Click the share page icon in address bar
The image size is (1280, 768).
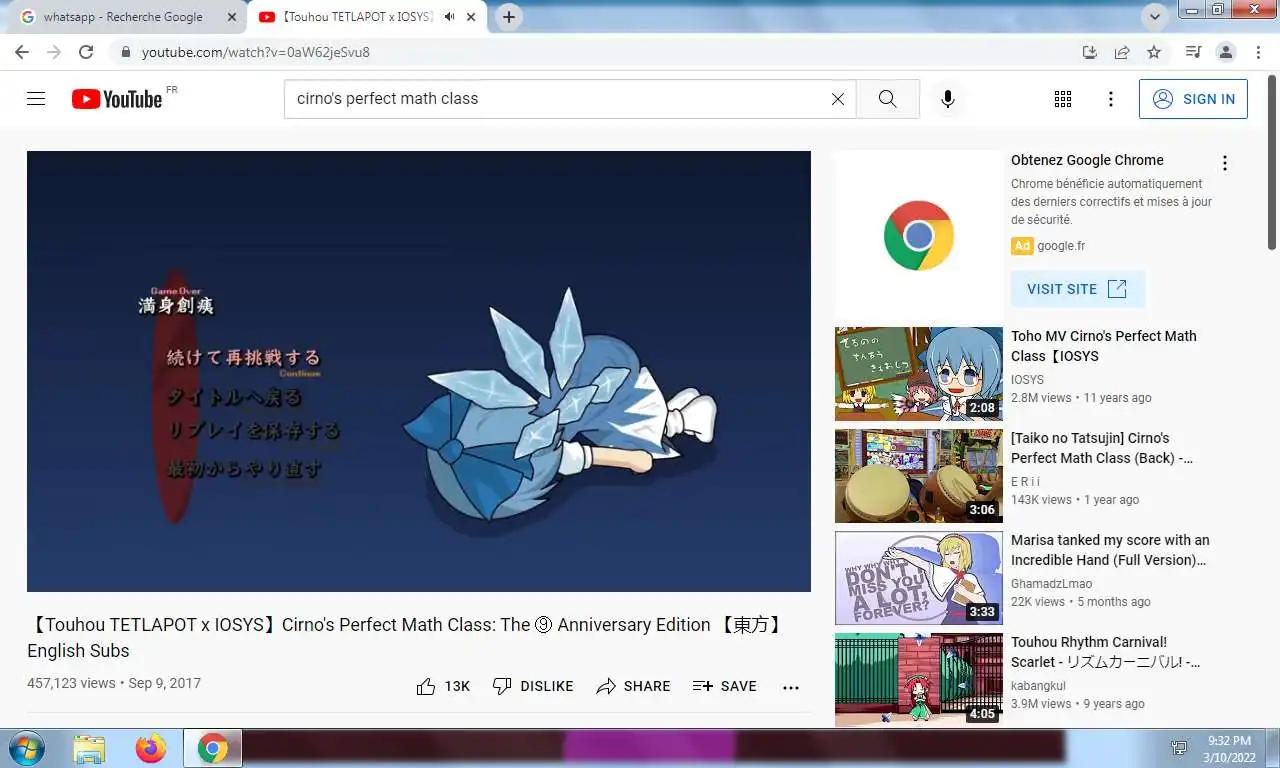pyautogui.click(x=1122, y=52)
